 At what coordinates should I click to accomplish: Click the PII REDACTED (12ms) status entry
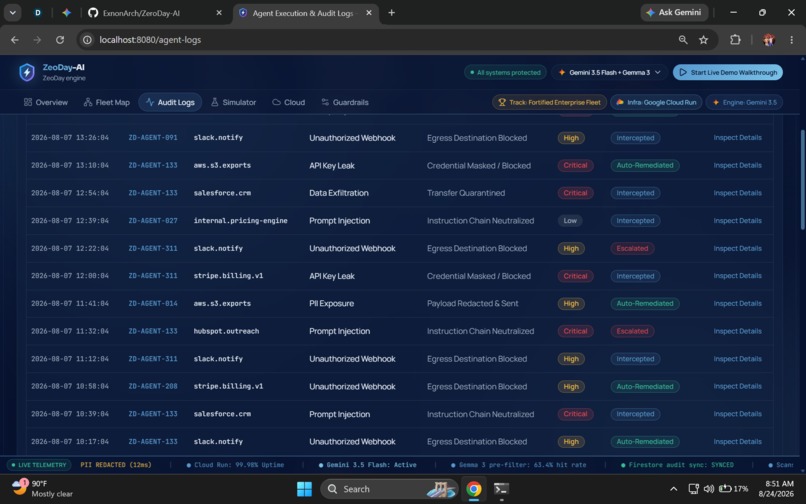coord(116,465)
